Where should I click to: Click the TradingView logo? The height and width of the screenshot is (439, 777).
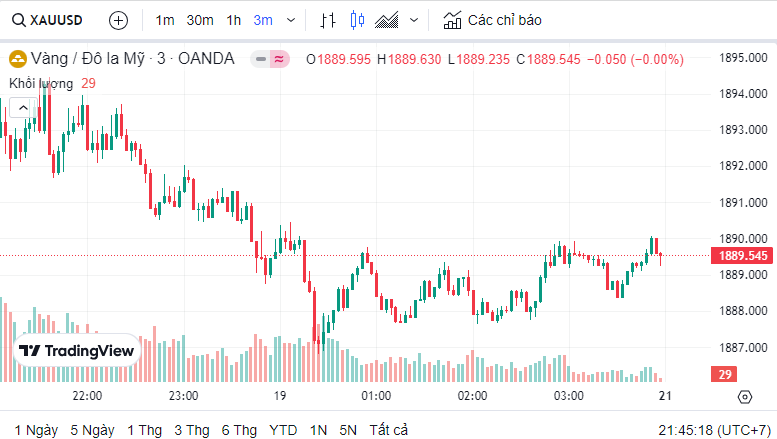(77, 351)
